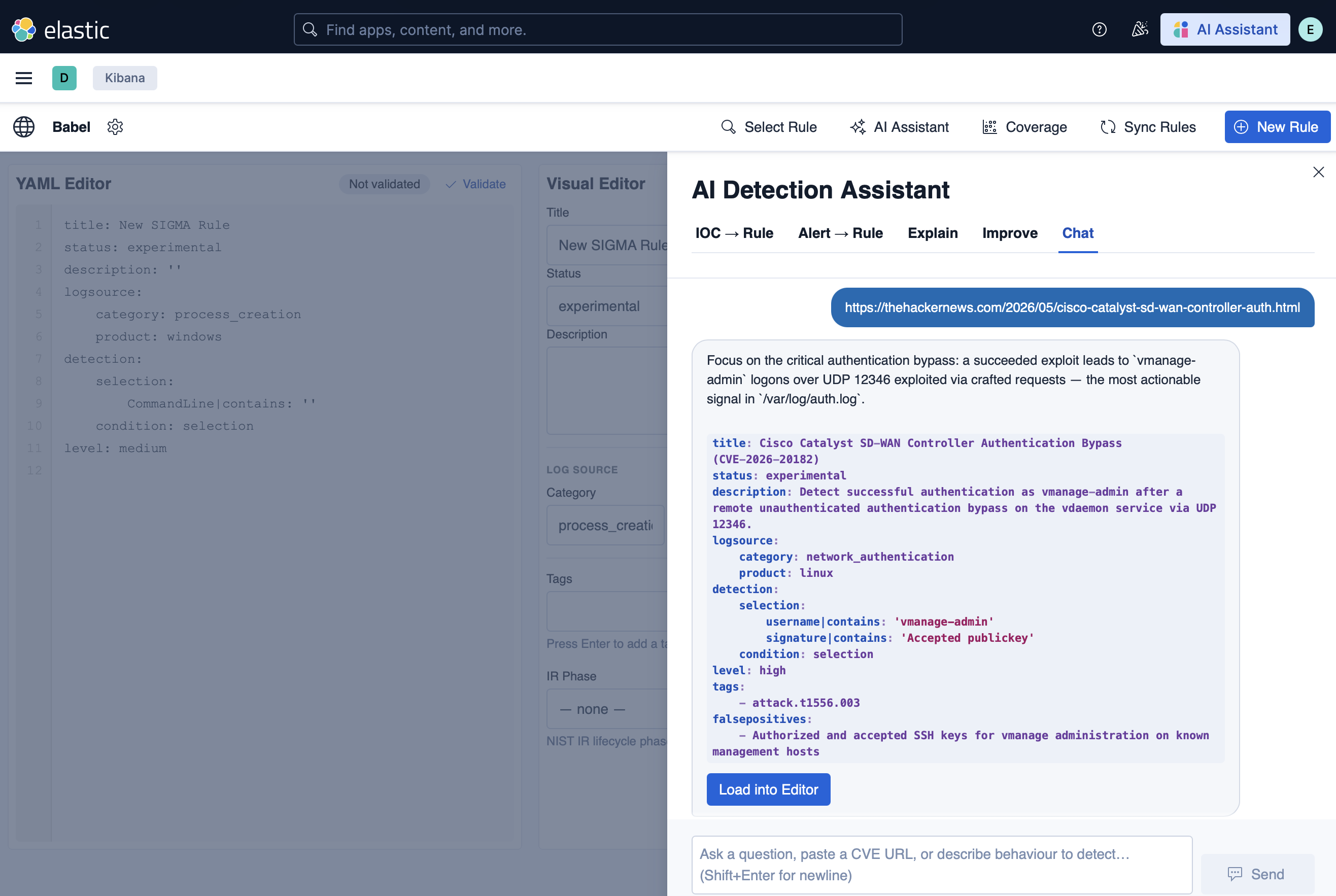The image size is (1336, 896).
Task: Open the Category dropdown process_creation
Action: coord(605,525)
